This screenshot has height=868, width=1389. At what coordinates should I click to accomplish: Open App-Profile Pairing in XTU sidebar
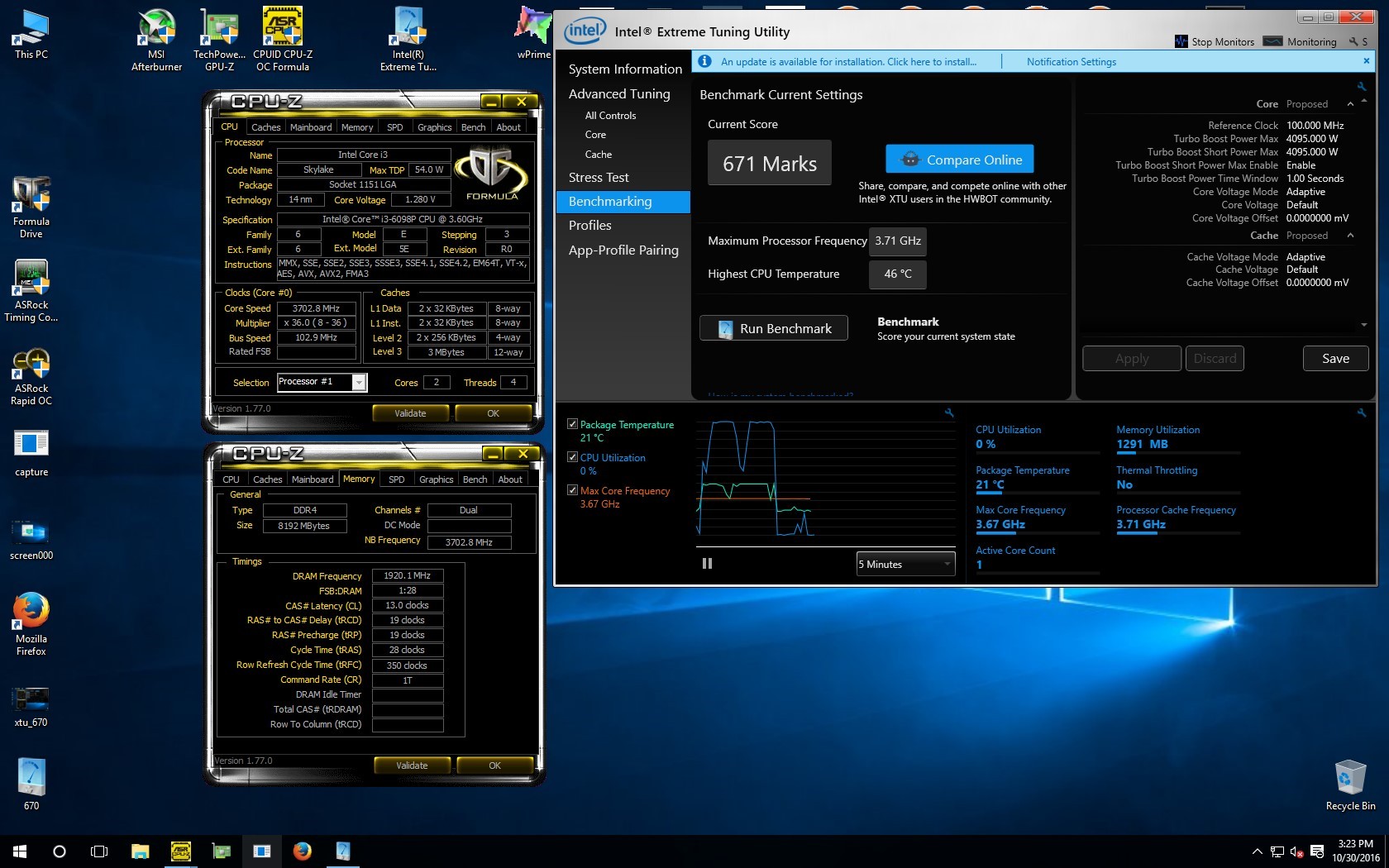(623, 250)
